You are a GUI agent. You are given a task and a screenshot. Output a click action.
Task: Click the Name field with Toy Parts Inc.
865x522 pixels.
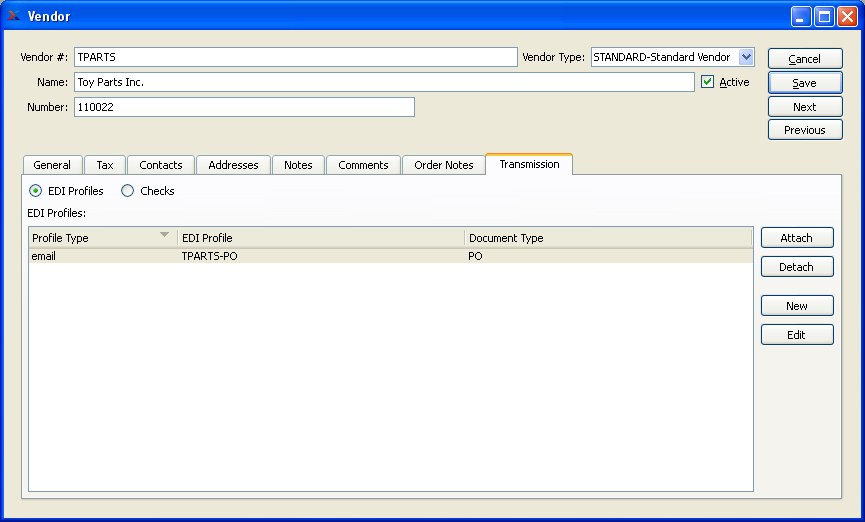tap(384, 82)
